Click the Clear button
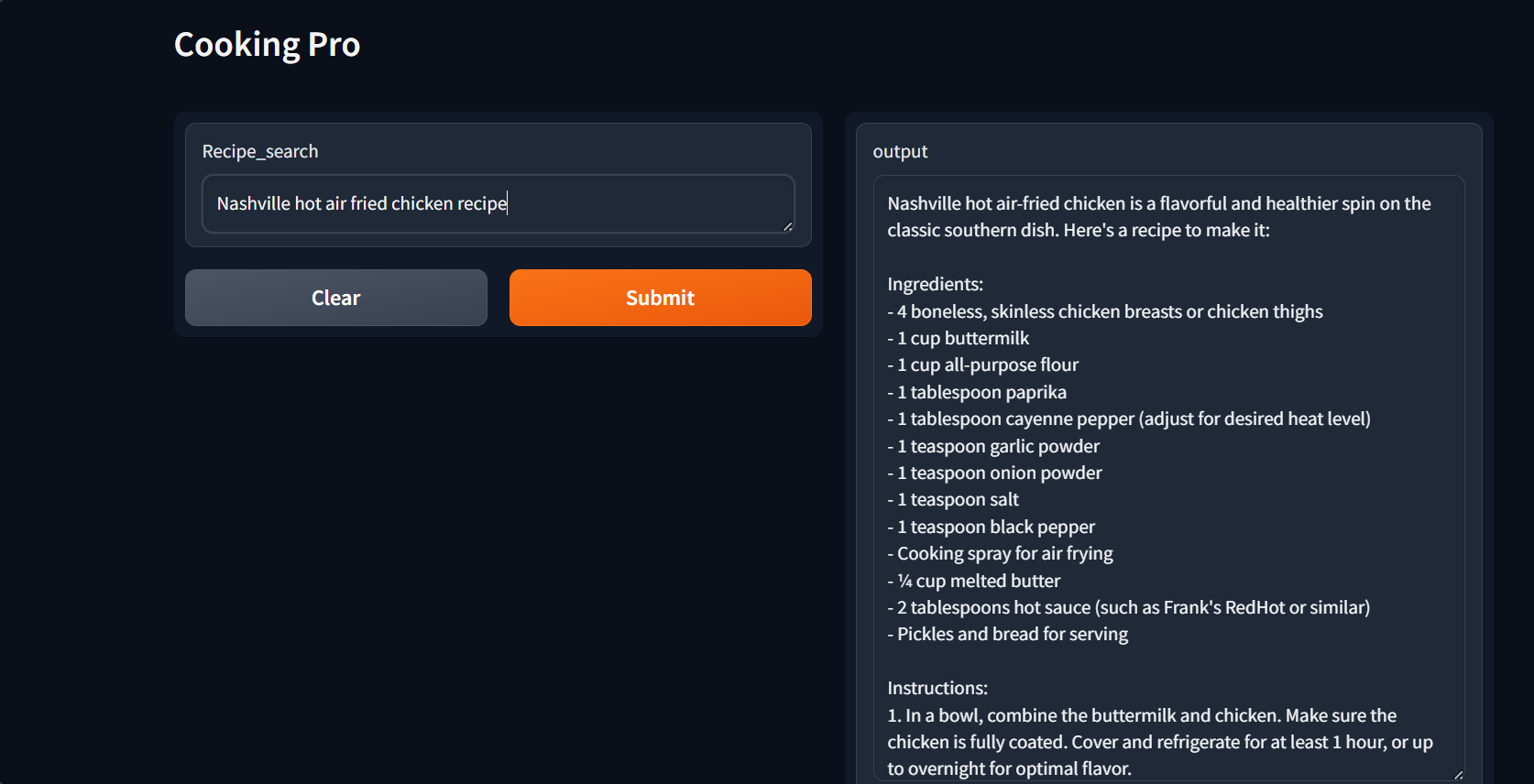Screen dimensions: 1534x784 tap(335, 298)
